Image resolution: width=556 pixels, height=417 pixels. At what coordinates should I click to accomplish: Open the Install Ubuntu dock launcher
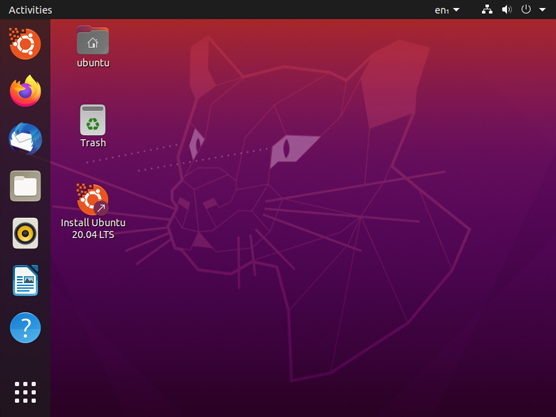pyautogui.click(x=25, y=44)
